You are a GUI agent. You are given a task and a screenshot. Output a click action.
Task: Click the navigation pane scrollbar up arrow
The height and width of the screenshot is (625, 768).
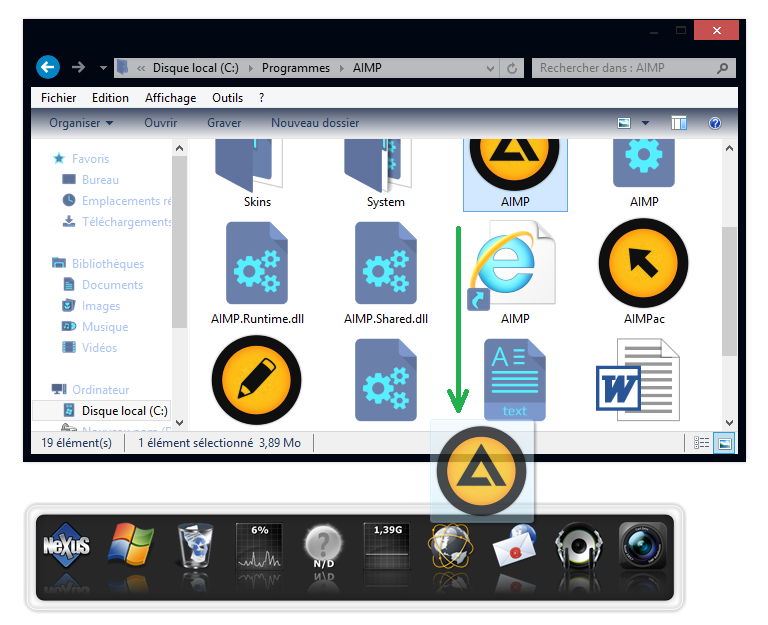[x=179, y=148]
